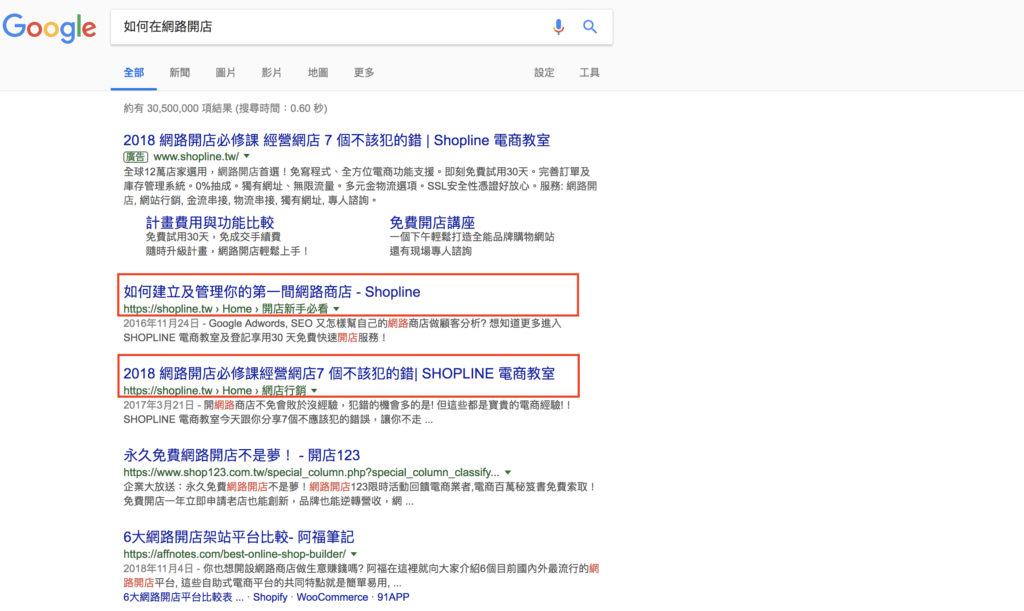Viewport: 1024px width, 611px height.
Task: Open organic result 2018 網路開店必修課 SHOPLINE 電商教室
Action: 339,373
